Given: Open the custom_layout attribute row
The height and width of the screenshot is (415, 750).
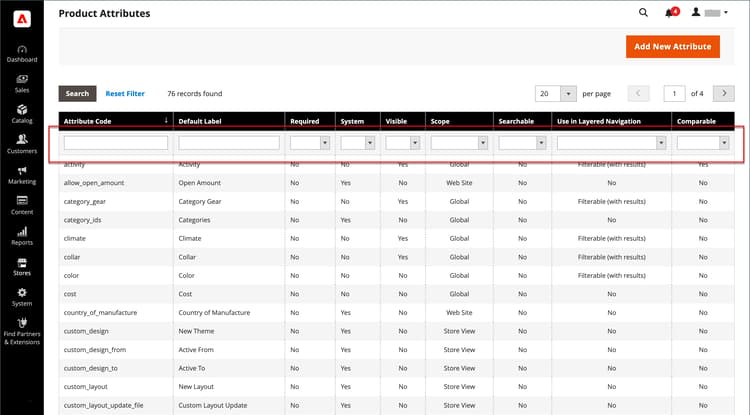Looking at the screenshot, I should [397, 387].
